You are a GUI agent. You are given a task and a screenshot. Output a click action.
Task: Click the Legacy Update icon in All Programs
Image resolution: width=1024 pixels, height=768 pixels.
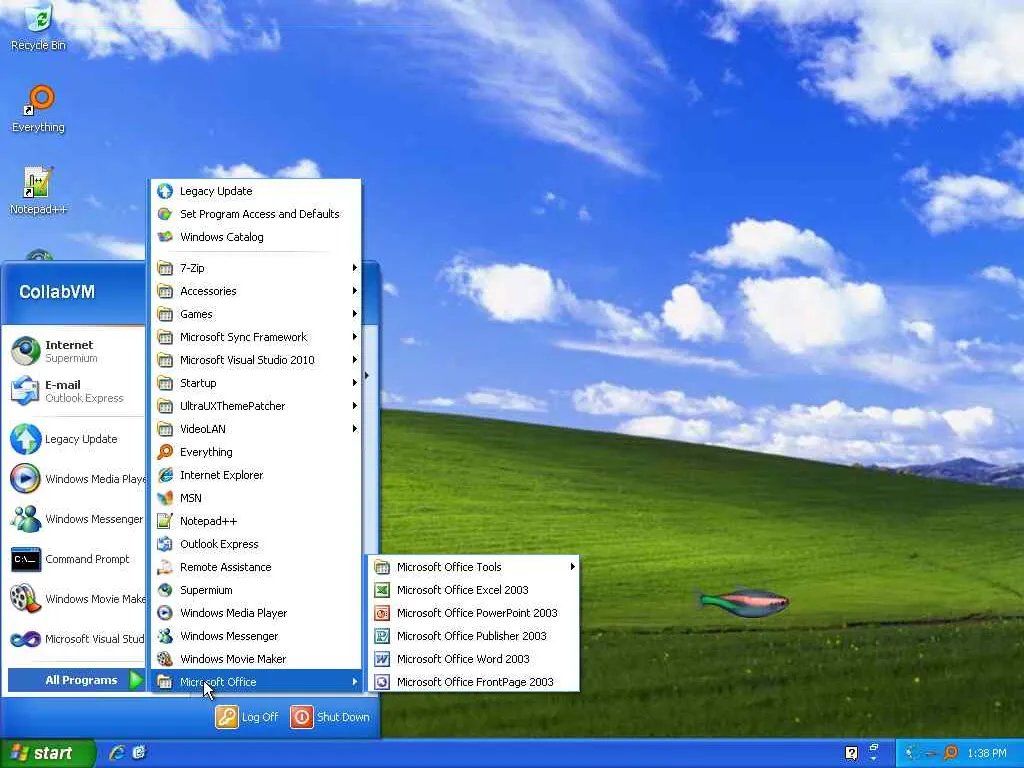[x=165, y=191]
